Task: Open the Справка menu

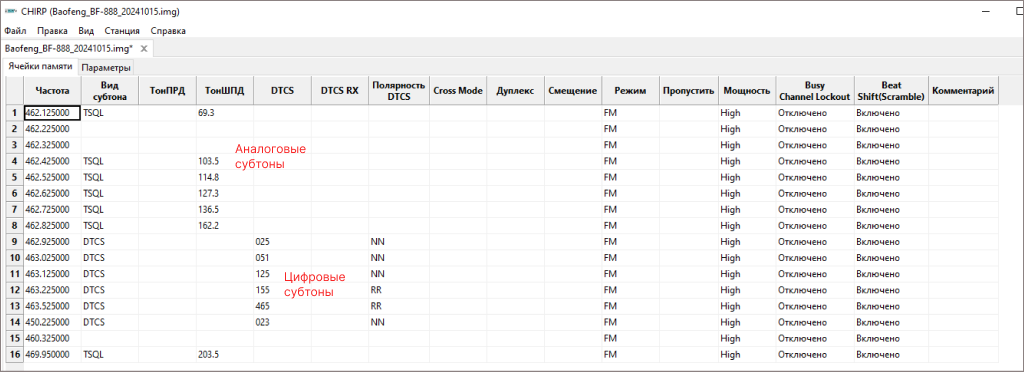Action: (x=168, y=31)
